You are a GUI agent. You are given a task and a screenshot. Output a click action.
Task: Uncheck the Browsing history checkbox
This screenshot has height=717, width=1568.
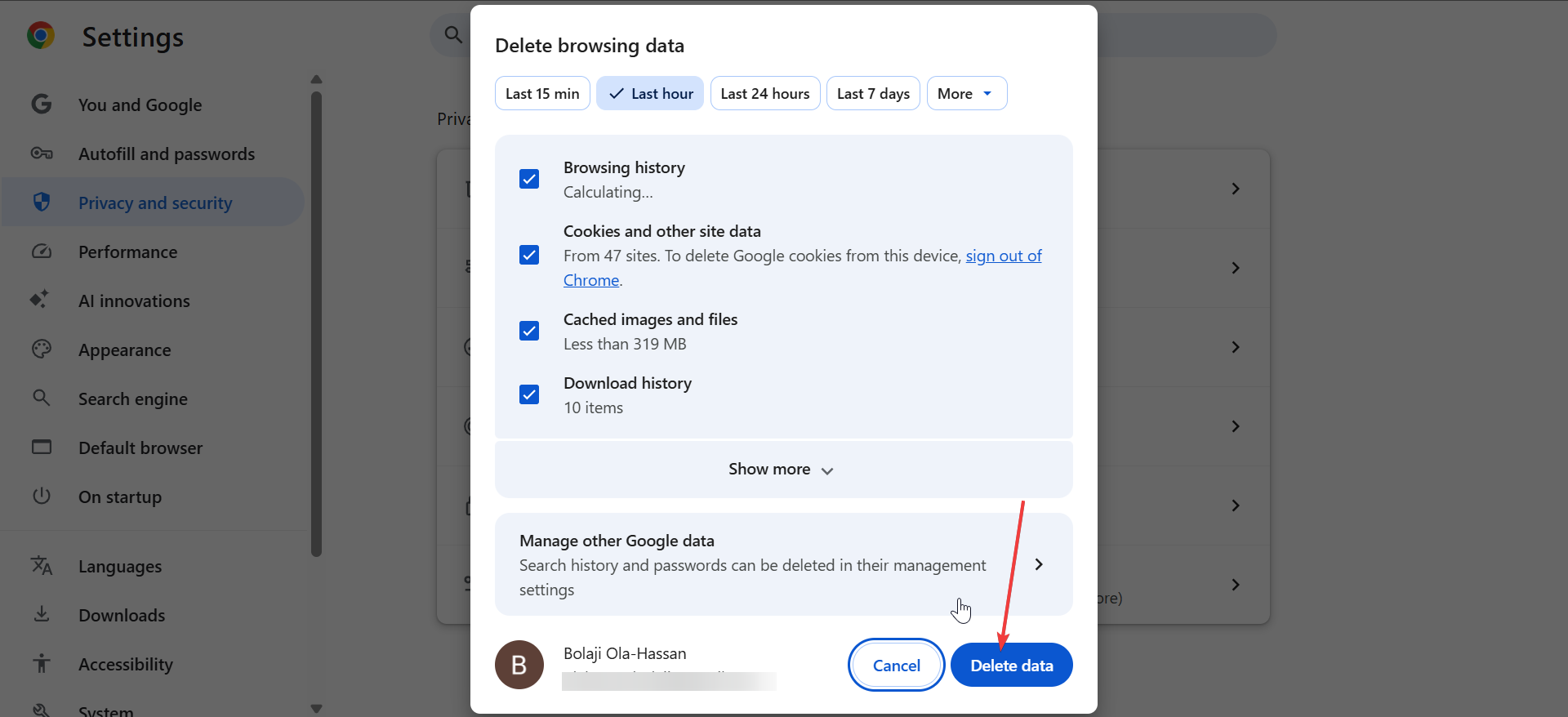pos(529,179)
